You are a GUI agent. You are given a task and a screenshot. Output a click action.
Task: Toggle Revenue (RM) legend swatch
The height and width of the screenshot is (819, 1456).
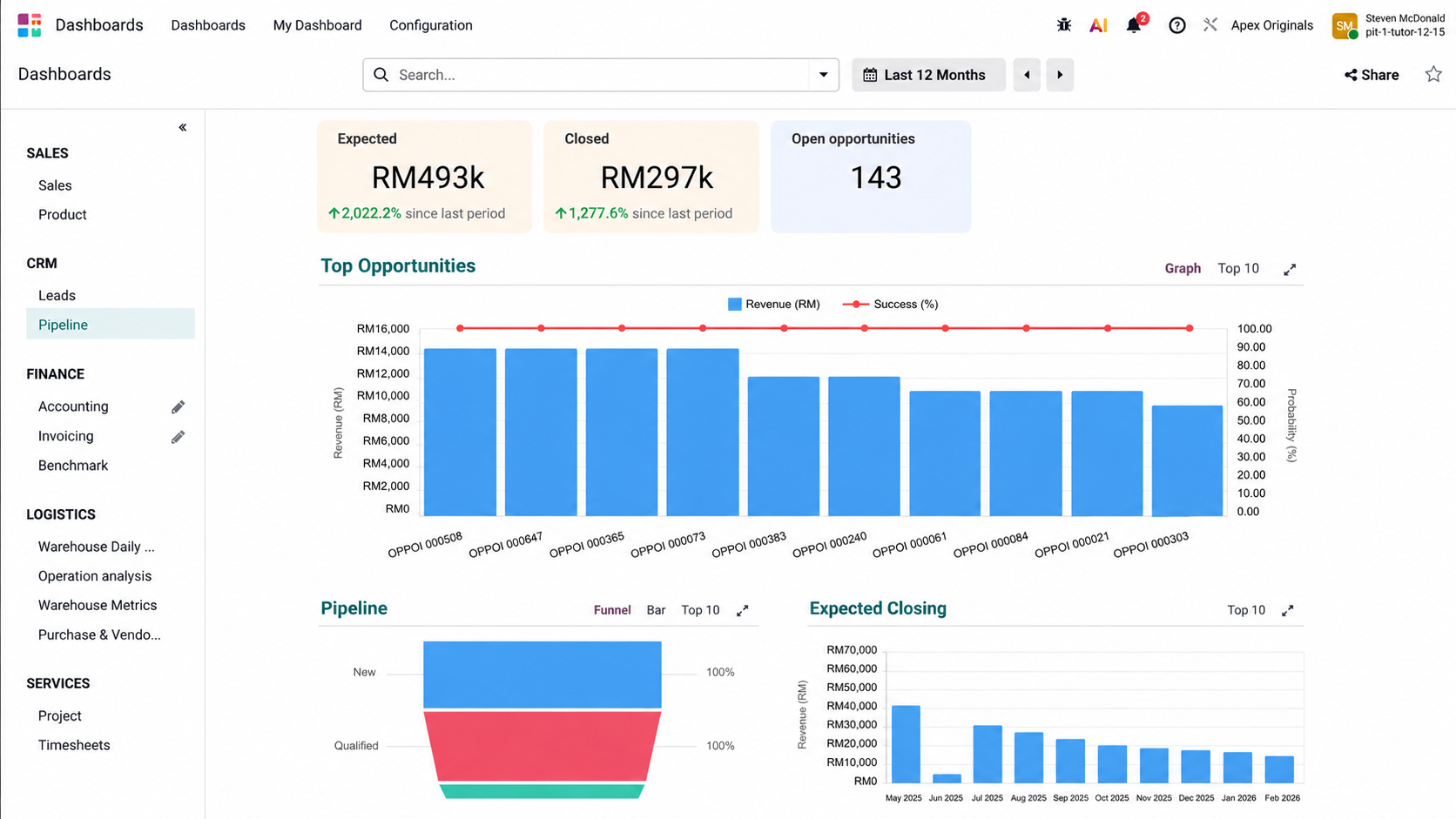[x=734, y=305]
